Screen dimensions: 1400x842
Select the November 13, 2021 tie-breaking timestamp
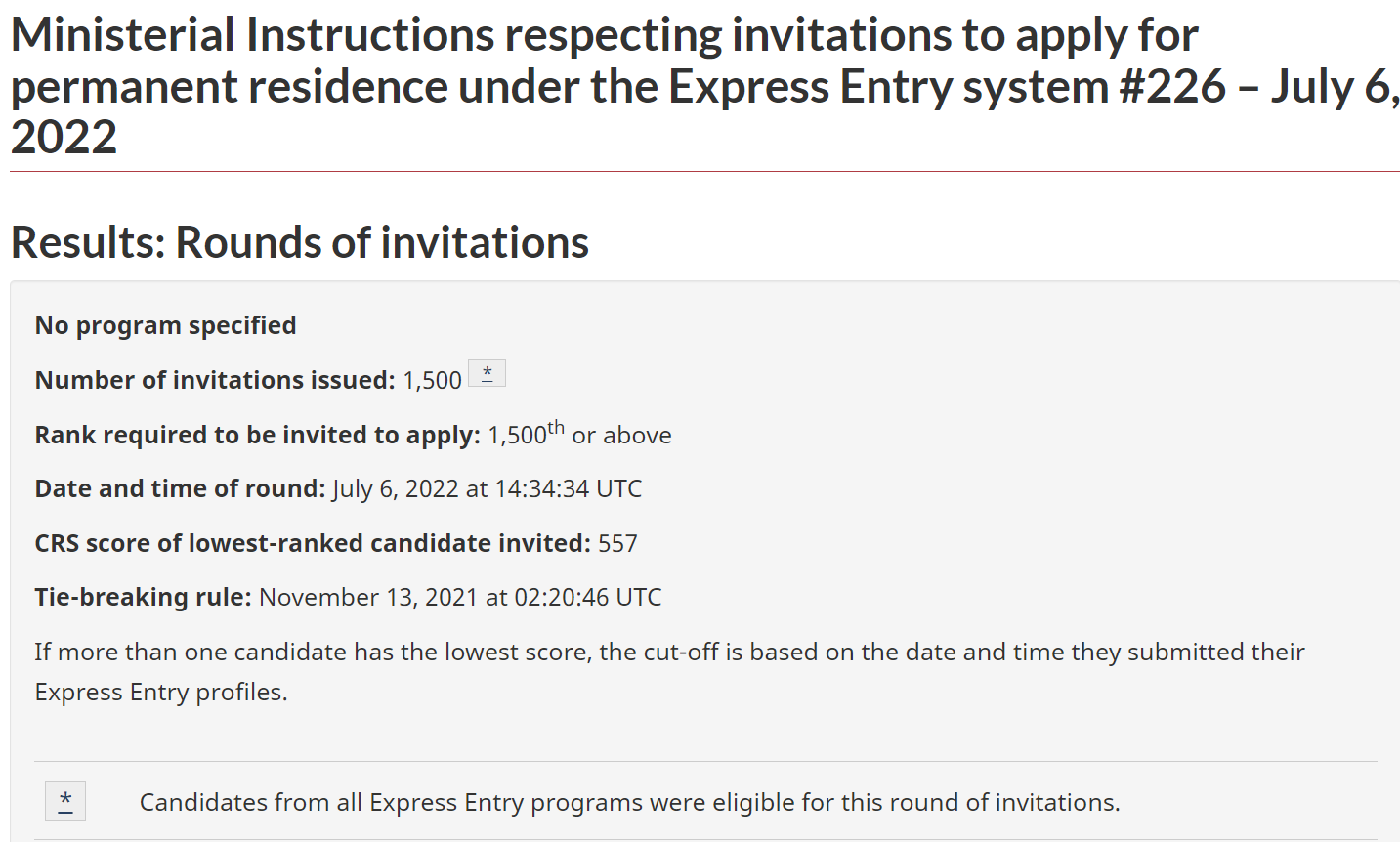460,597
